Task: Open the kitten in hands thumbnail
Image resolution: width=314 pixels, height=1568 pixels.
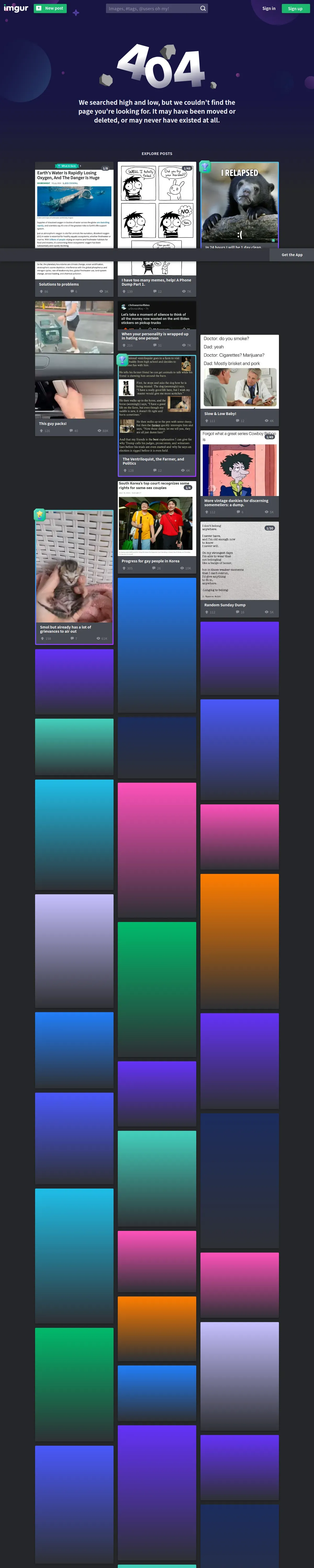Action: click(74, 567)
